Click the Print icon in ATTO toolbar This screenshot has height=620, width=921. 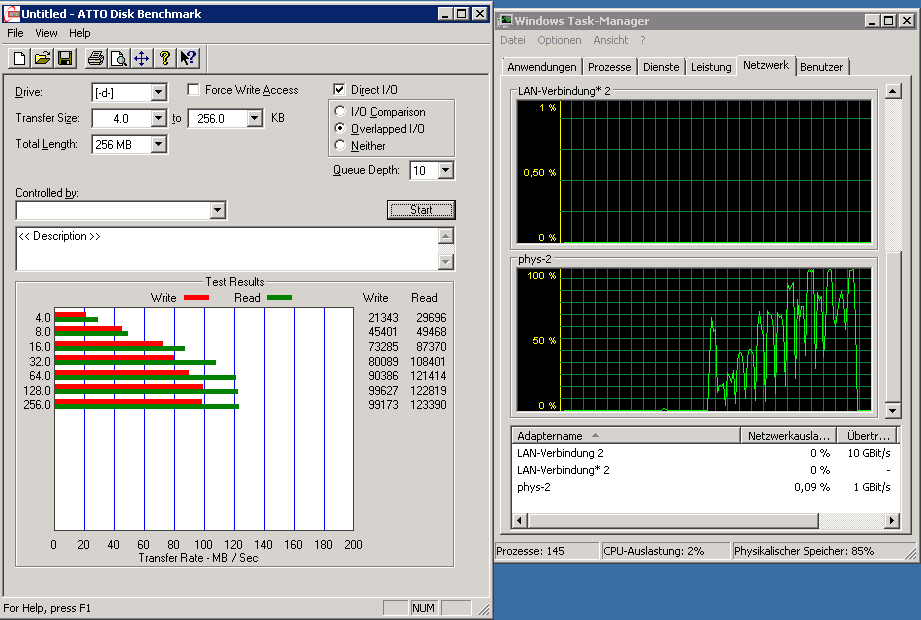pyautogui.click(x=96, y=58)
